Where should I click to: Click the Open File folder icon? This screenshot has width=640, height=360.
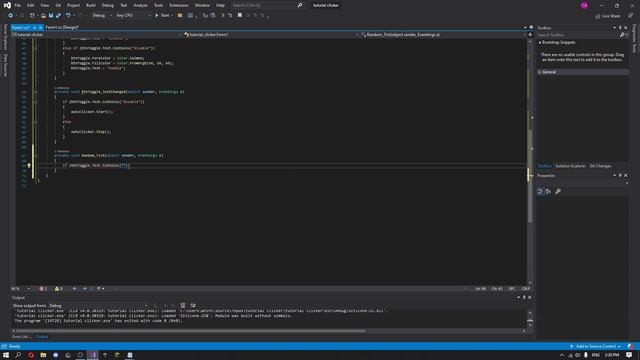tap(43, 16)
